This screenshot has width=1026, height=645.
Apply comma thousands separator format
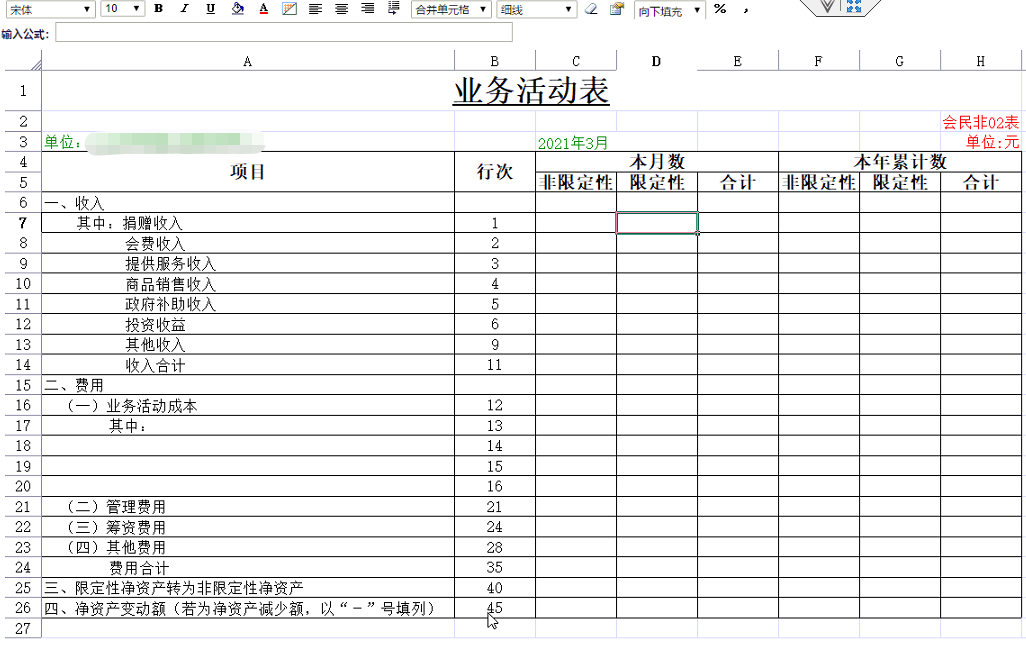click(x=746, y=9)
